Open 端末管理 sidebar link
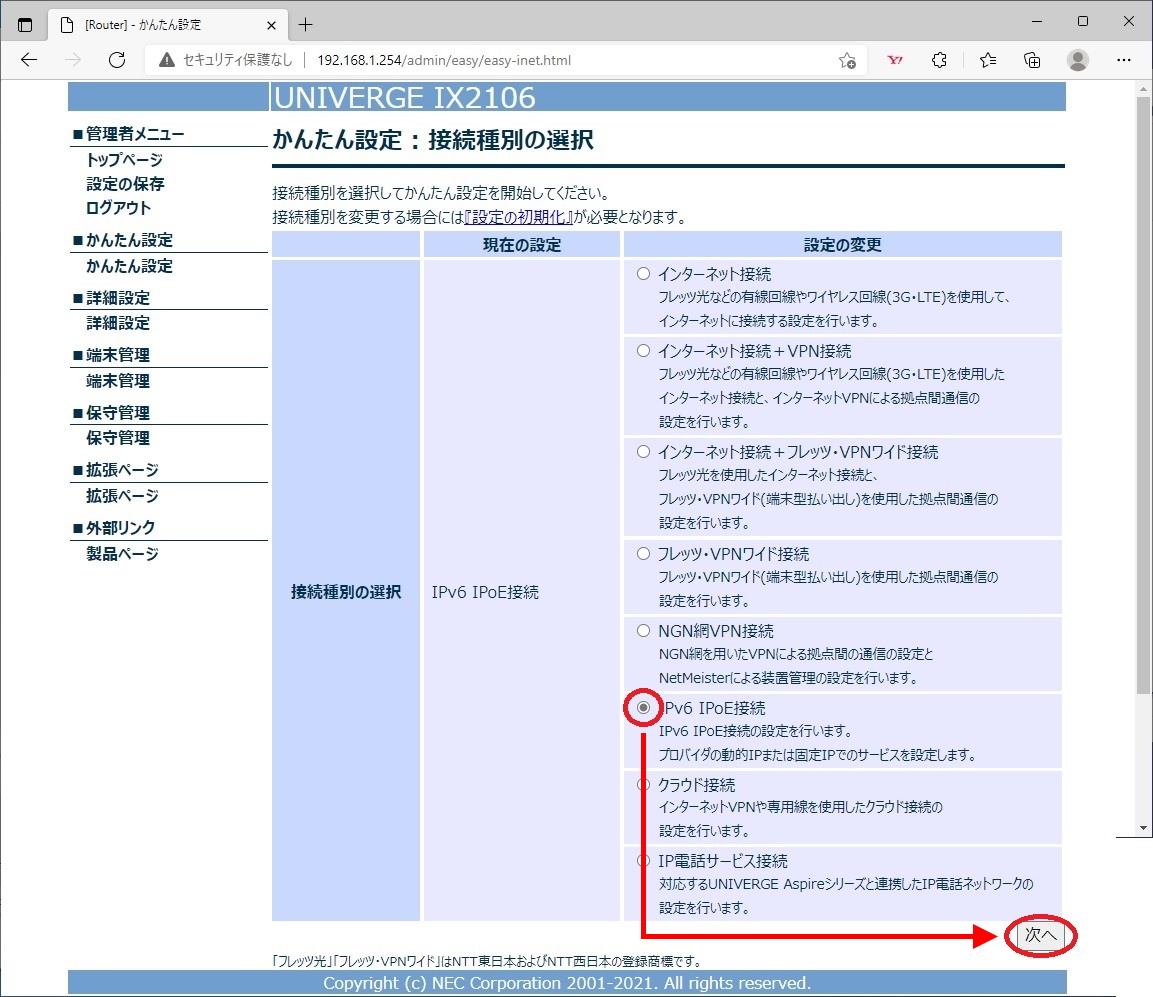1153x997 pixels. pyautogui.click(x=118, y=381)
